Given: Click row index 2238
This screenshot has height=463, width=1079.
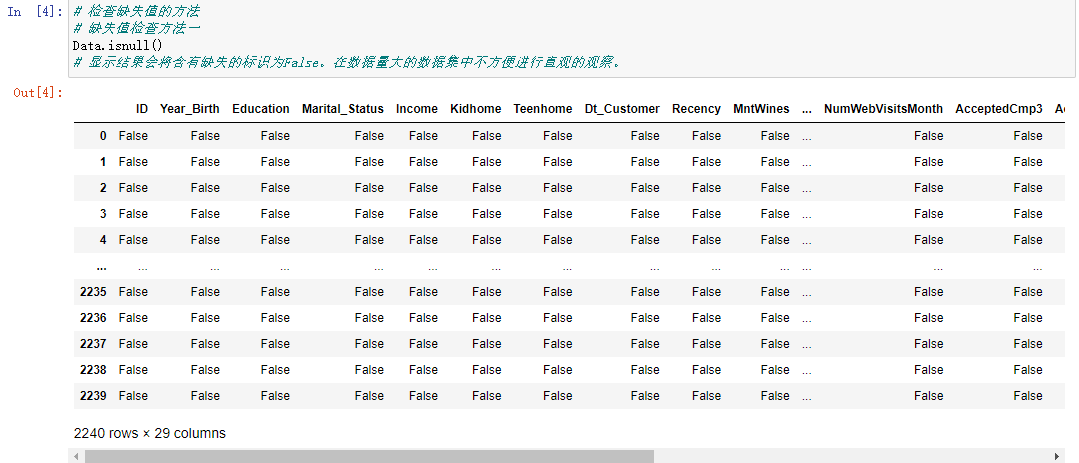Looking at the screenshot, I should coord(93,370).
